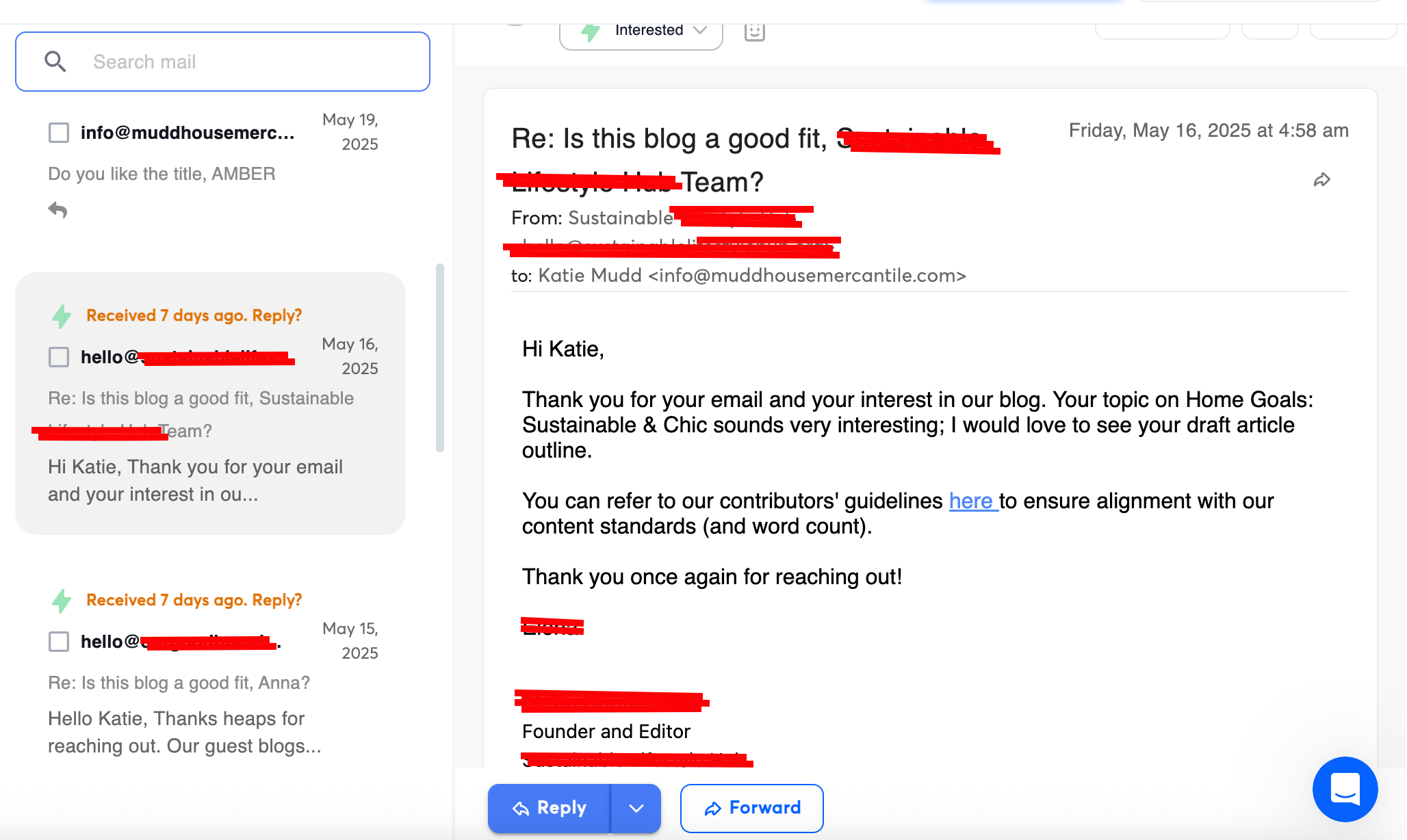Screen dimensions: 1407x840
Task: Click lightning bolt icon on May 15 email
Action: click(x=62, y=601)
